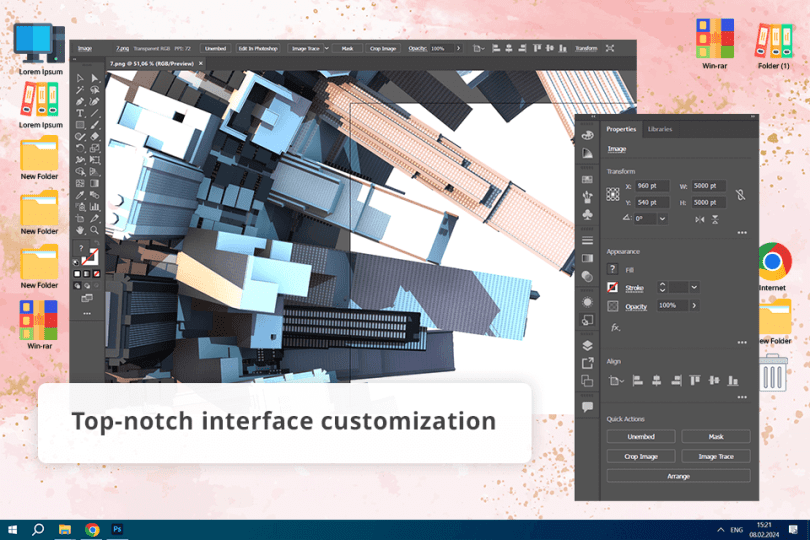This screenshot has height=540, width=810.
Task: Open the Color palette panel icon
Action: coord(587,136)
